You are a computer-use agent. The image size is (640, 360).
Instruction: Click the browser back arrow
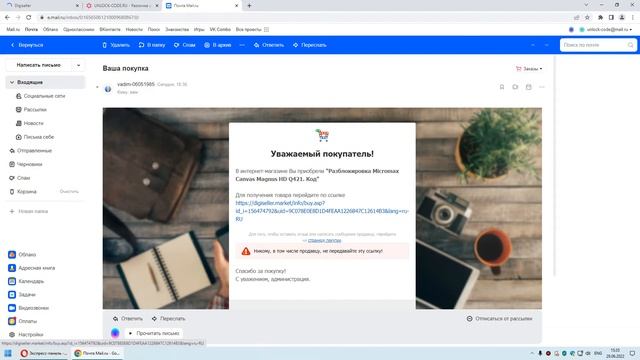pos(7,18)
